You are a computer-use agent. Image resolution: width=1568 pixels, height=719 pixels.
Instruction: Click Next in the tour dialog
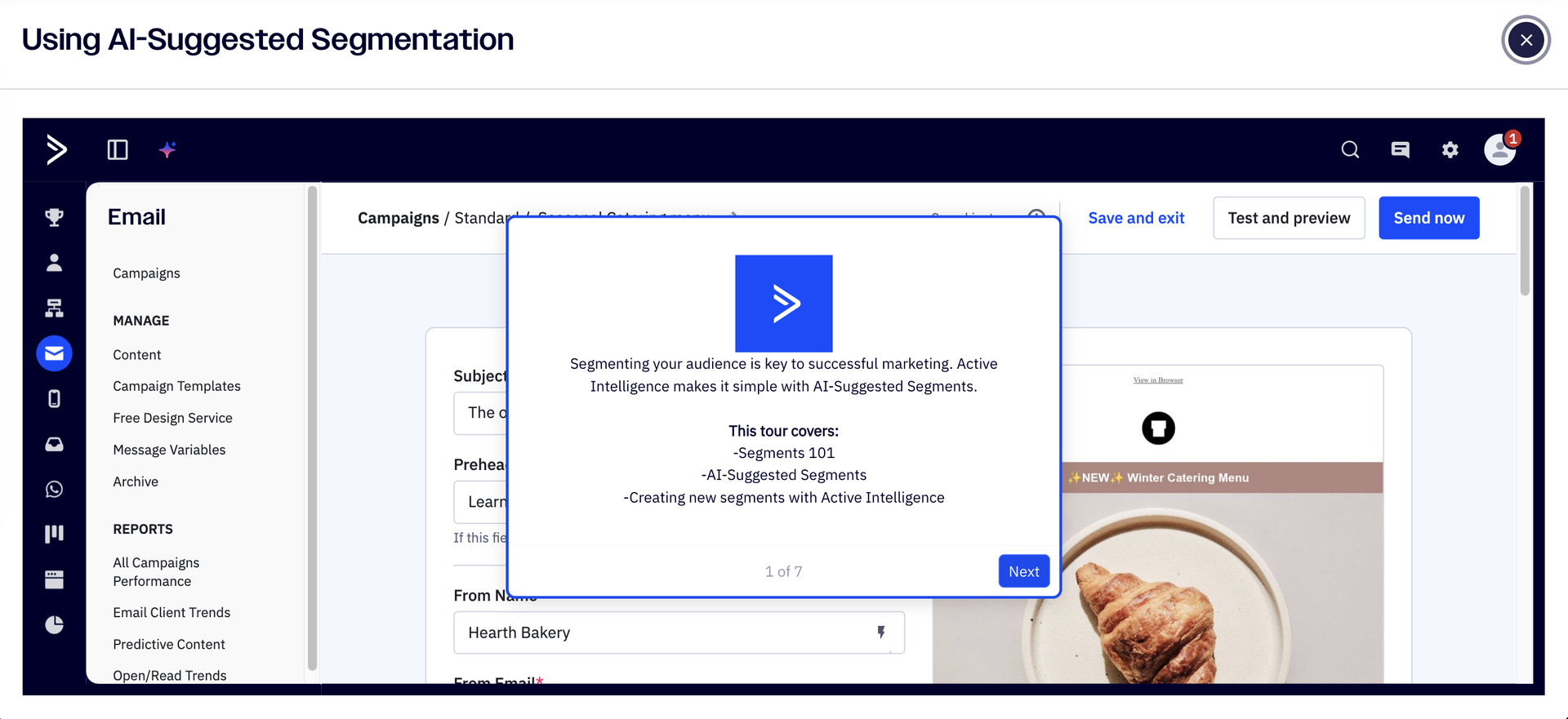1023,571
